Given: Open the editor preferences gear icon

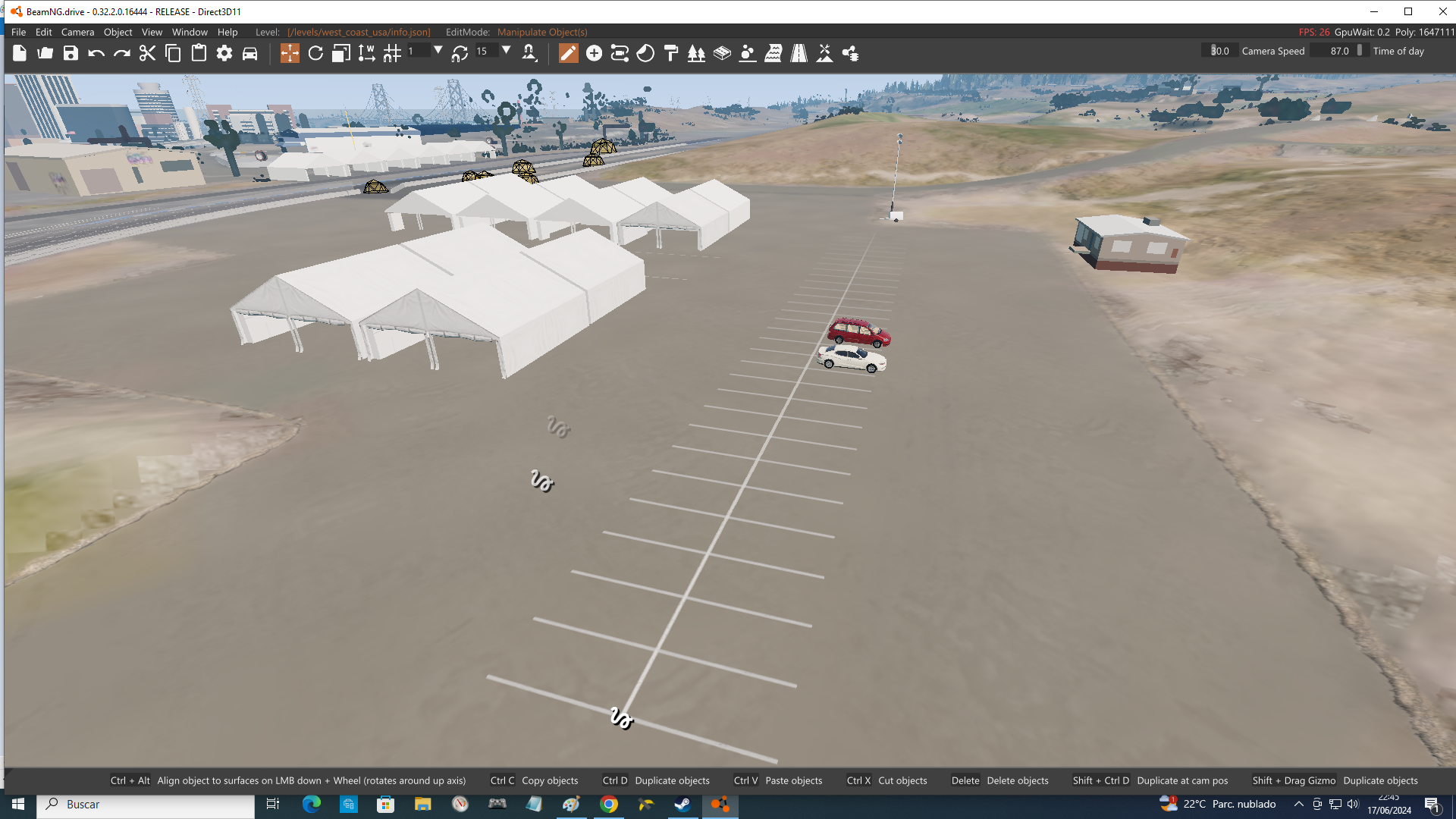Looking at the screenshot, I should click(x=224, y=53).
